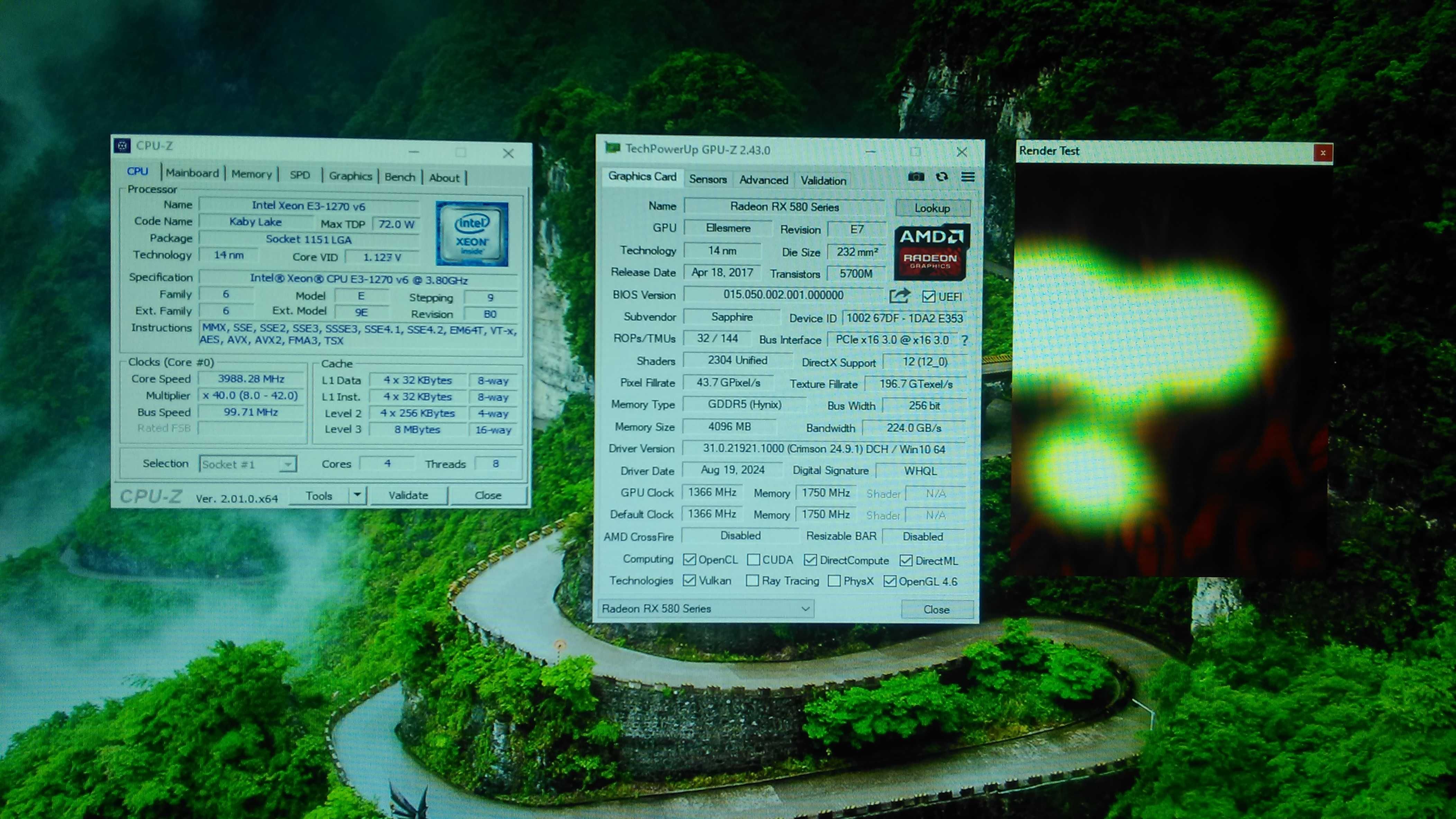
Task: Toggle the Ray Tracing checkbox
Action: coord(752,581)
